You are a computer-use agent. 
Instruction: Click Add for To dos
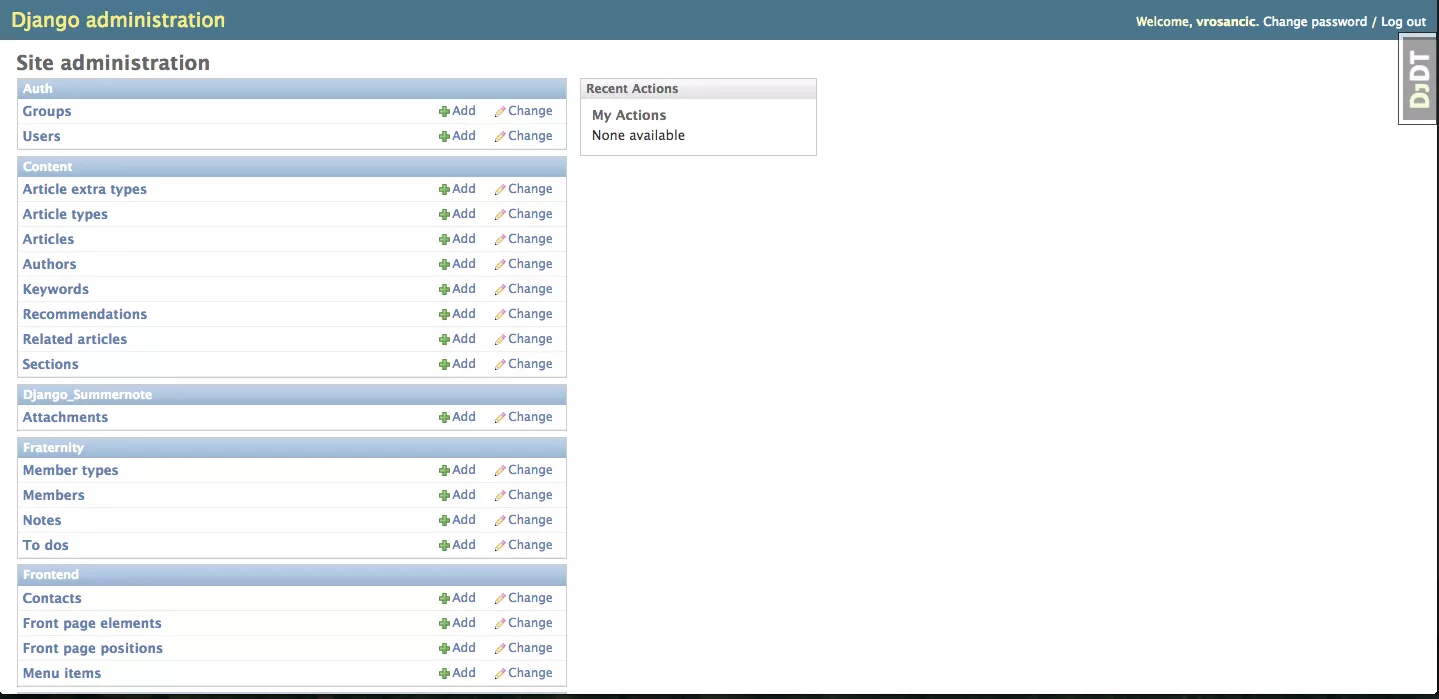coord(463,545)
